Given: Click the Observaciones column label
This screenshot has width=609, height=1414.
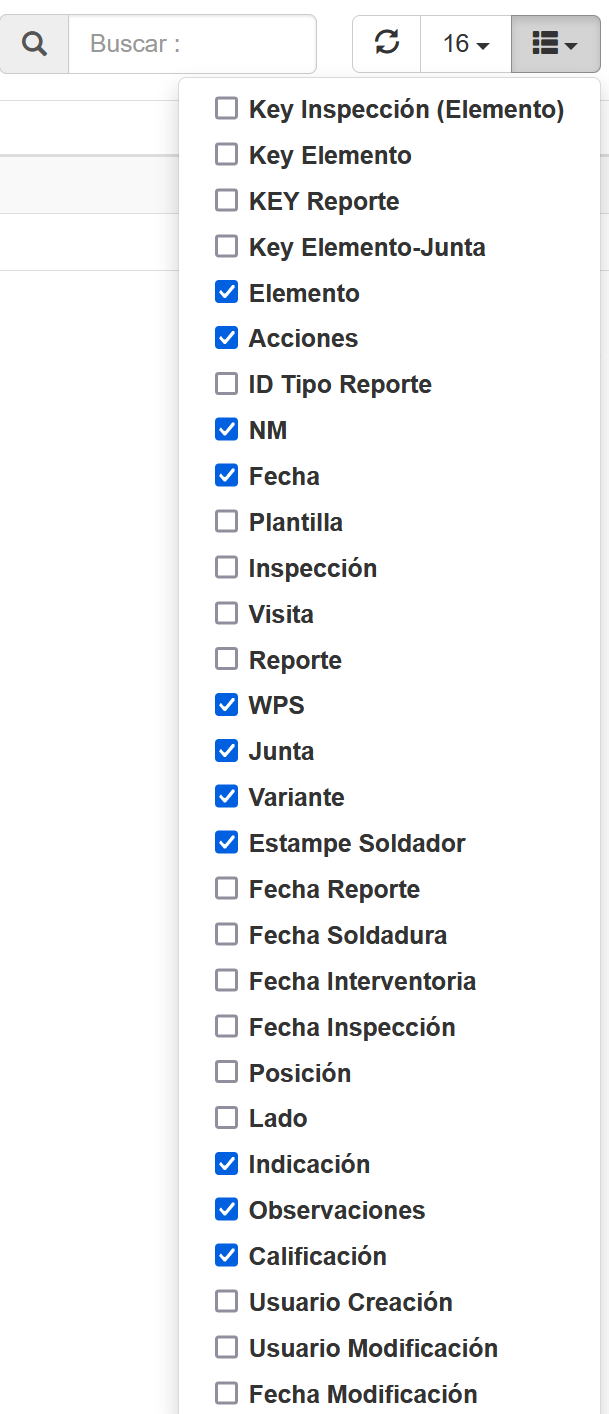Looking at the screenshot, I should click(337, 1210).
